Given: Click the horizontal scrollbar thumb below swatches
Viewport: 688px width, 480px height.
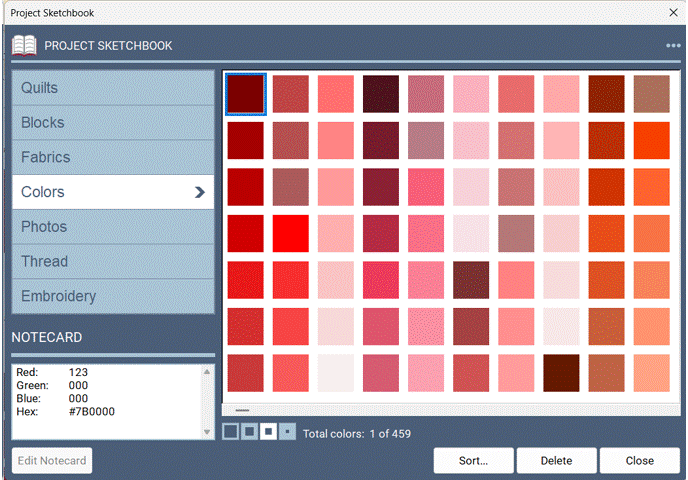Looking at the screenshot, I should pos(243,410).
